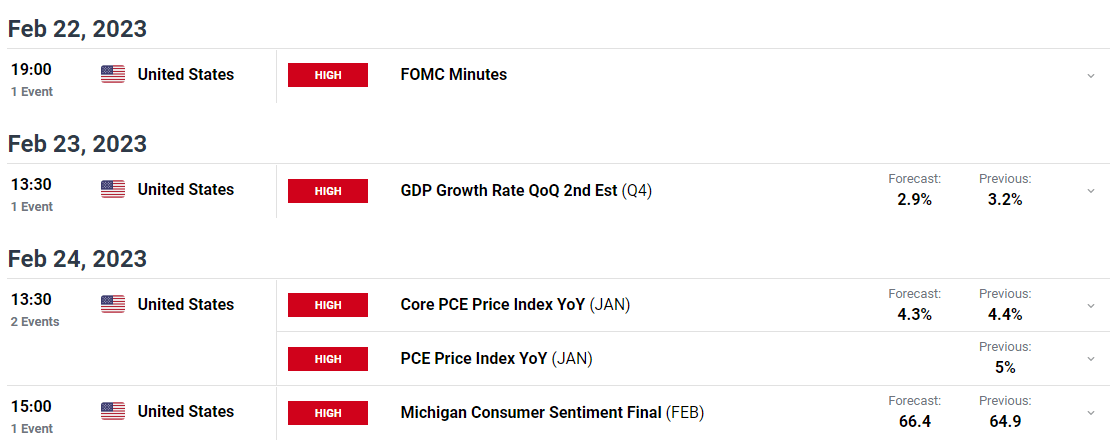This screenshot has height=446, width=1110.
Task: Expand Michigan Consumer Sentiment Final chevron
Action: pos(1091,413)
